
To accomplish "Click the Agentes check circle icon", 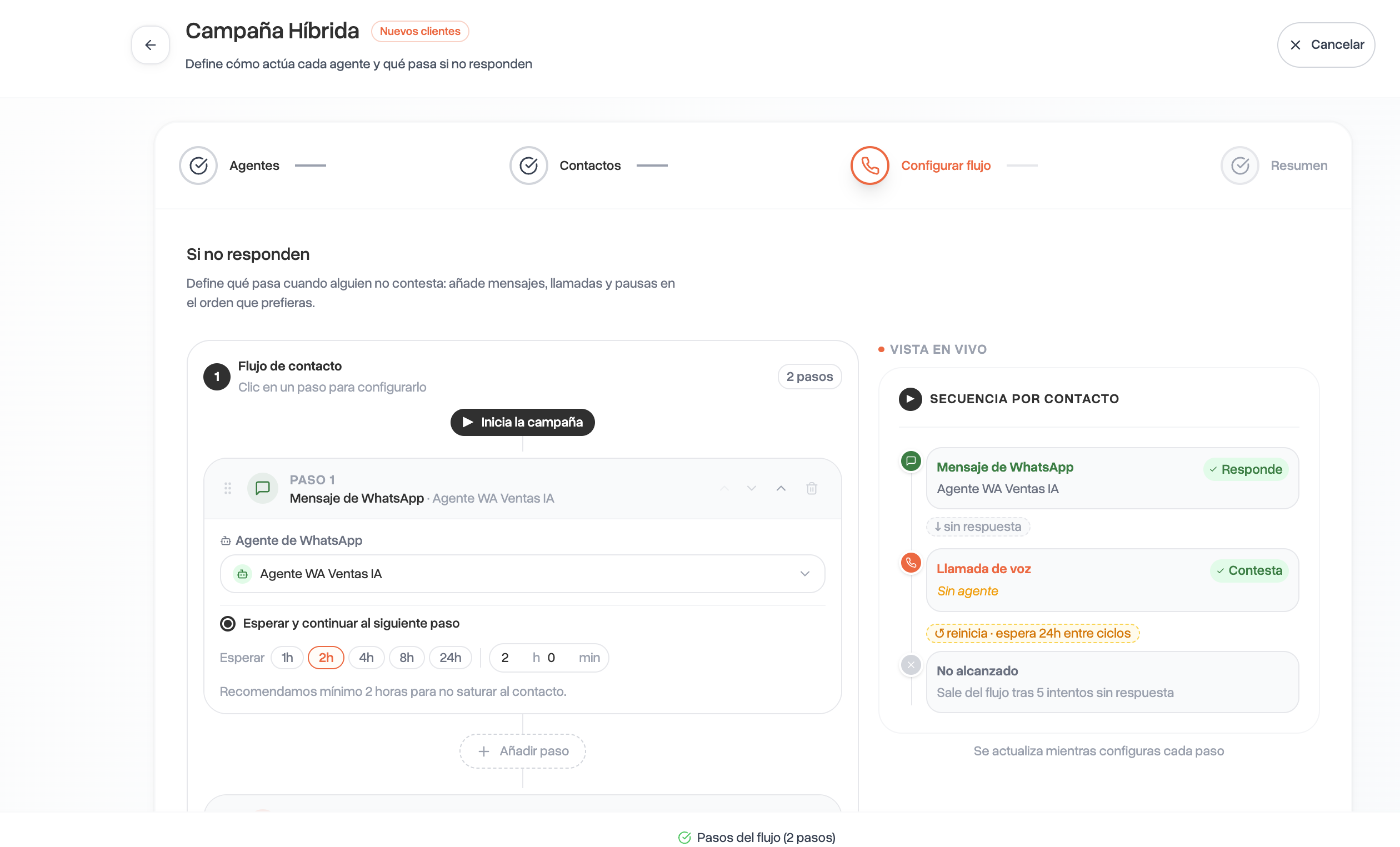I will click(x=198, y=166).
